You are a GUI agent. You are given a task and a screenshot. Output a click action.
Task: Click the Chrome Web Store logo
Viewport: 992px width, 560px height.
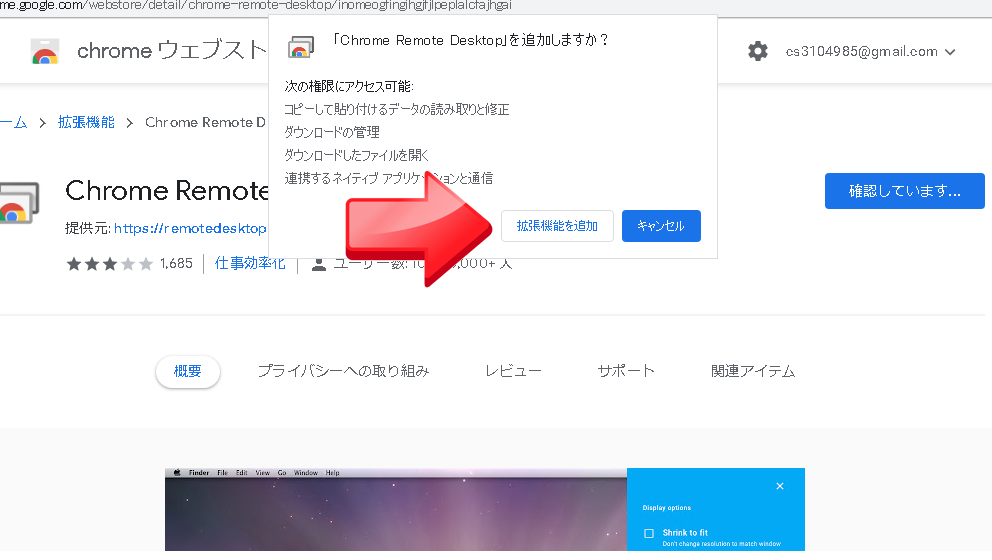(x=45, y=51)
